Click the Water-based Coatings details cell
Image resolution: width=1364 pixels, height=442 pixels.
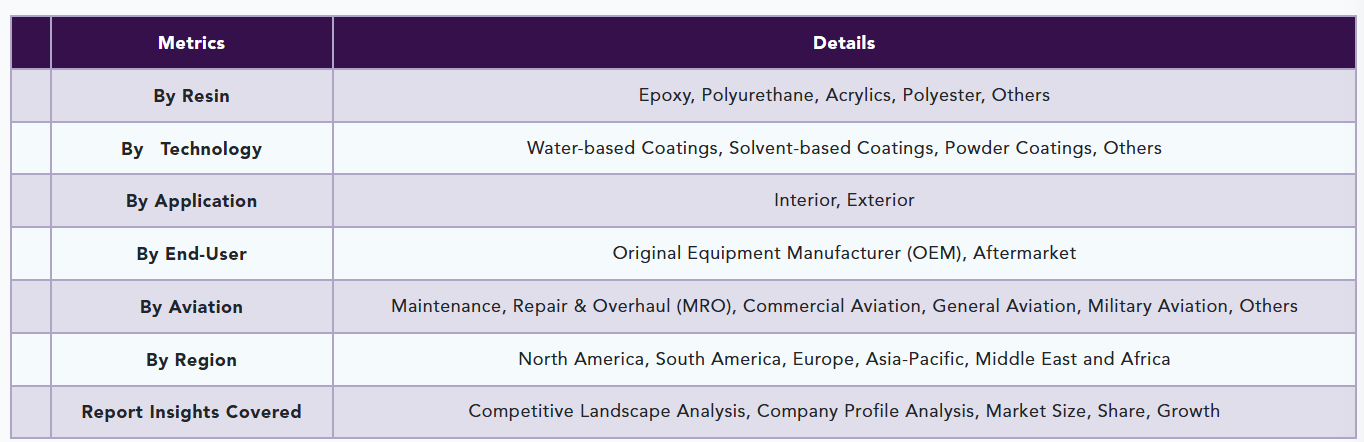click(844, 148)
